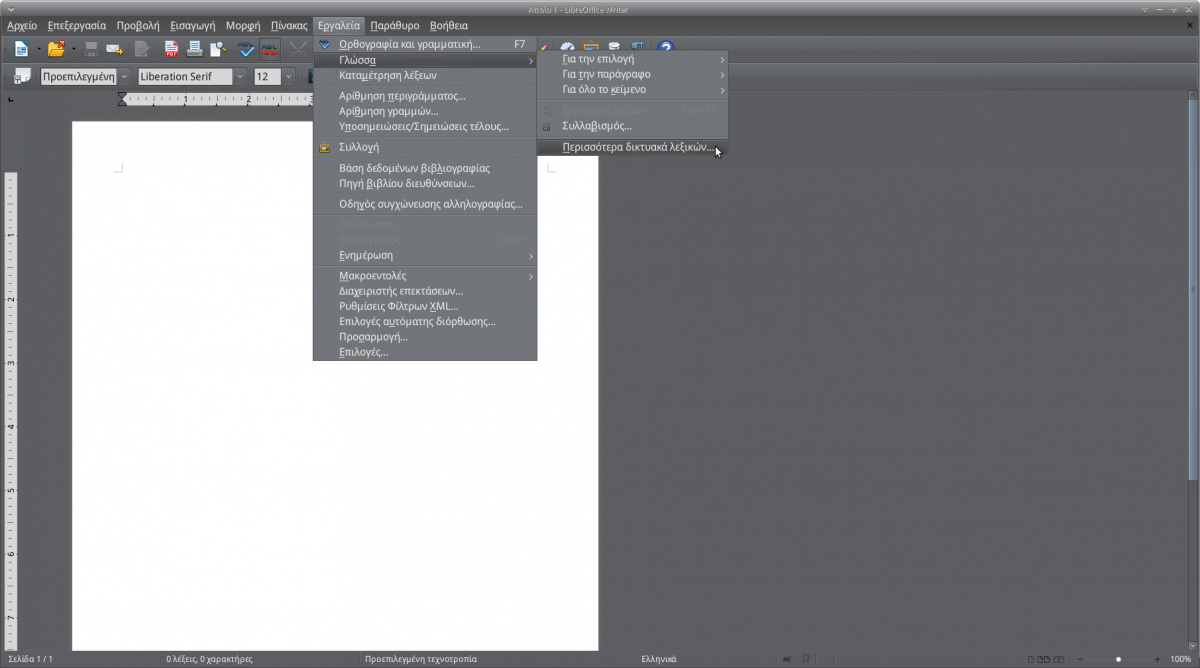Move the zoom slider handle

coord(1118,659)
